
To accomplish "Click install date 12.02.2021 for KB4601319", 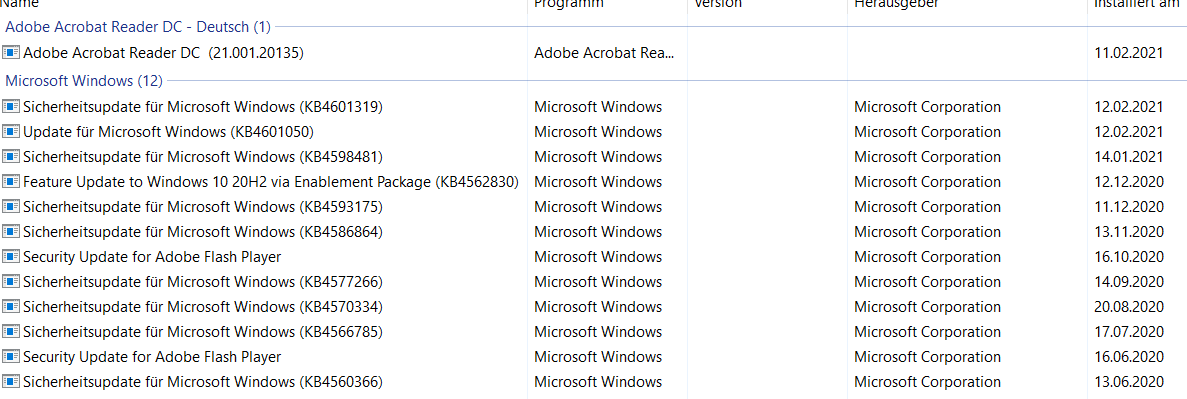I will point(1129,107).
